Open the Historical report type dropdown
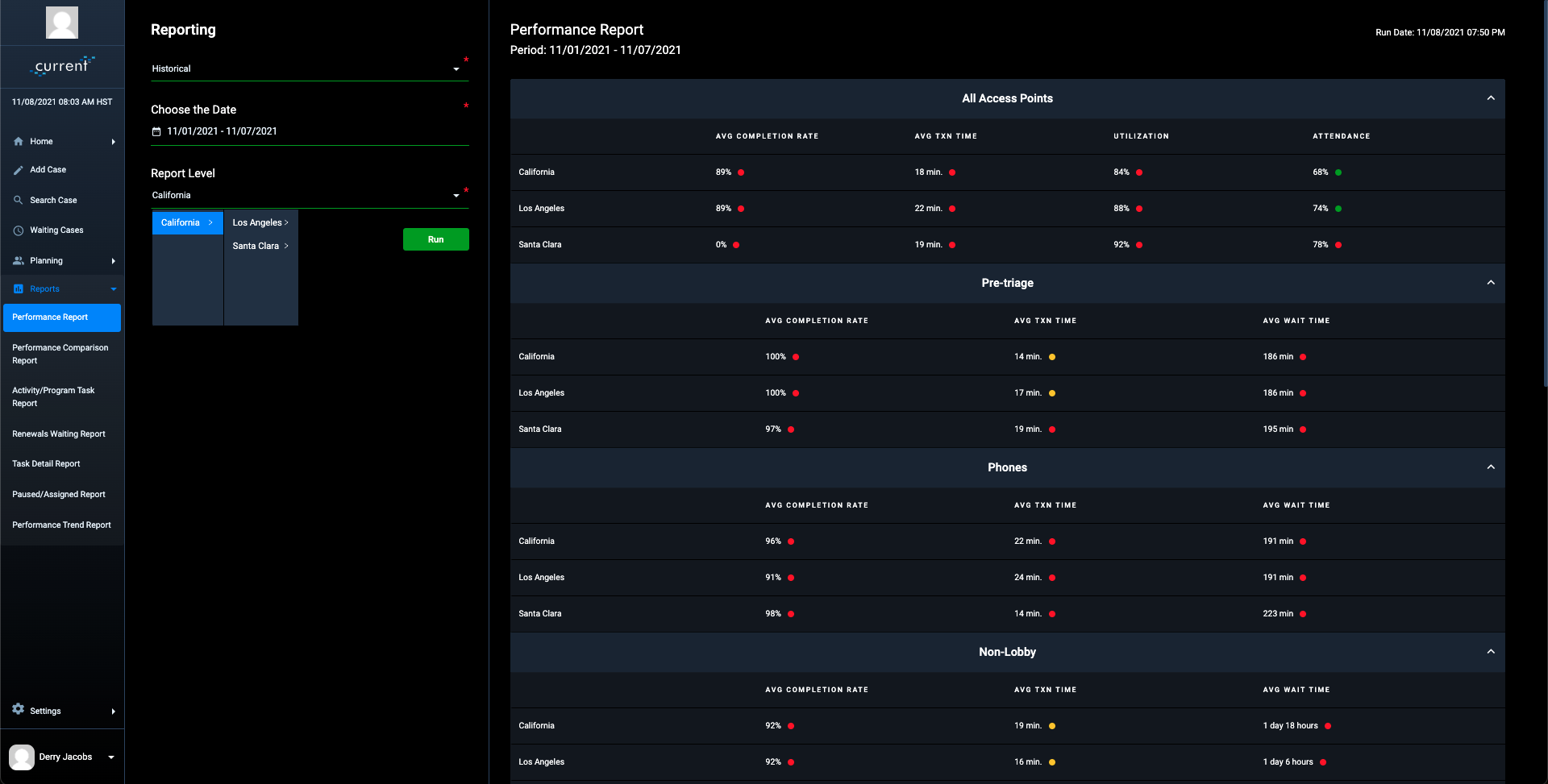This screenshot has height=784, width=1548. tap(310, 69)
